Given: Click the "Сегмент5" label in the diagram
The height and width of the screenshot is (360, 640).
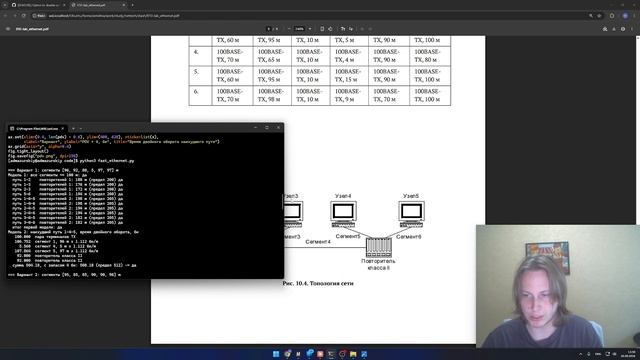Looking at the screenshot, I should pyautogui.click(x=348, y=236).
